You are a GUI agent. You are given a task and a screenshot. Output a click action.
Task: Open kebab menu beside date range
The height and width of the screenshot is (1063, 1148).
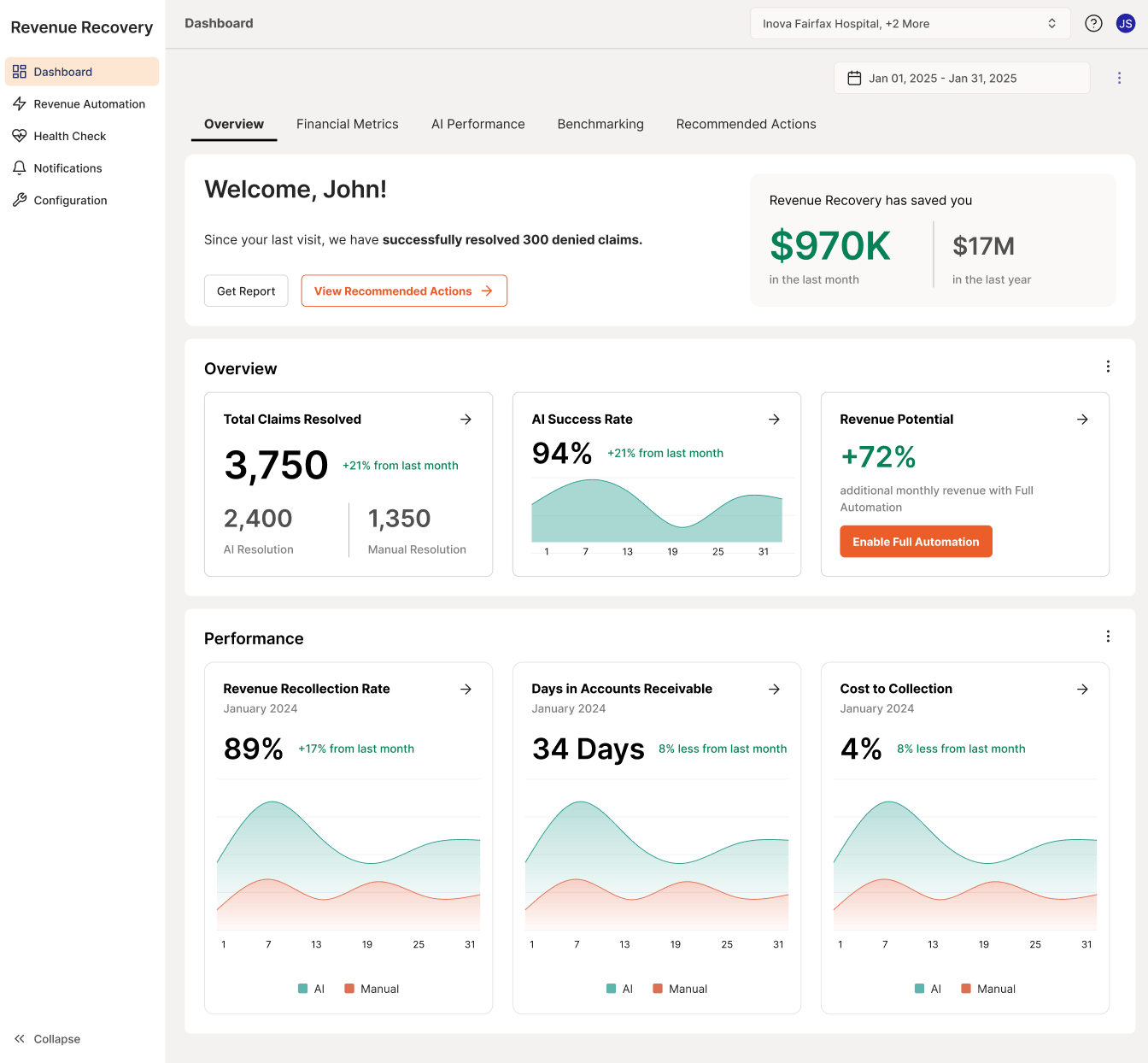tap(1119, 78)
